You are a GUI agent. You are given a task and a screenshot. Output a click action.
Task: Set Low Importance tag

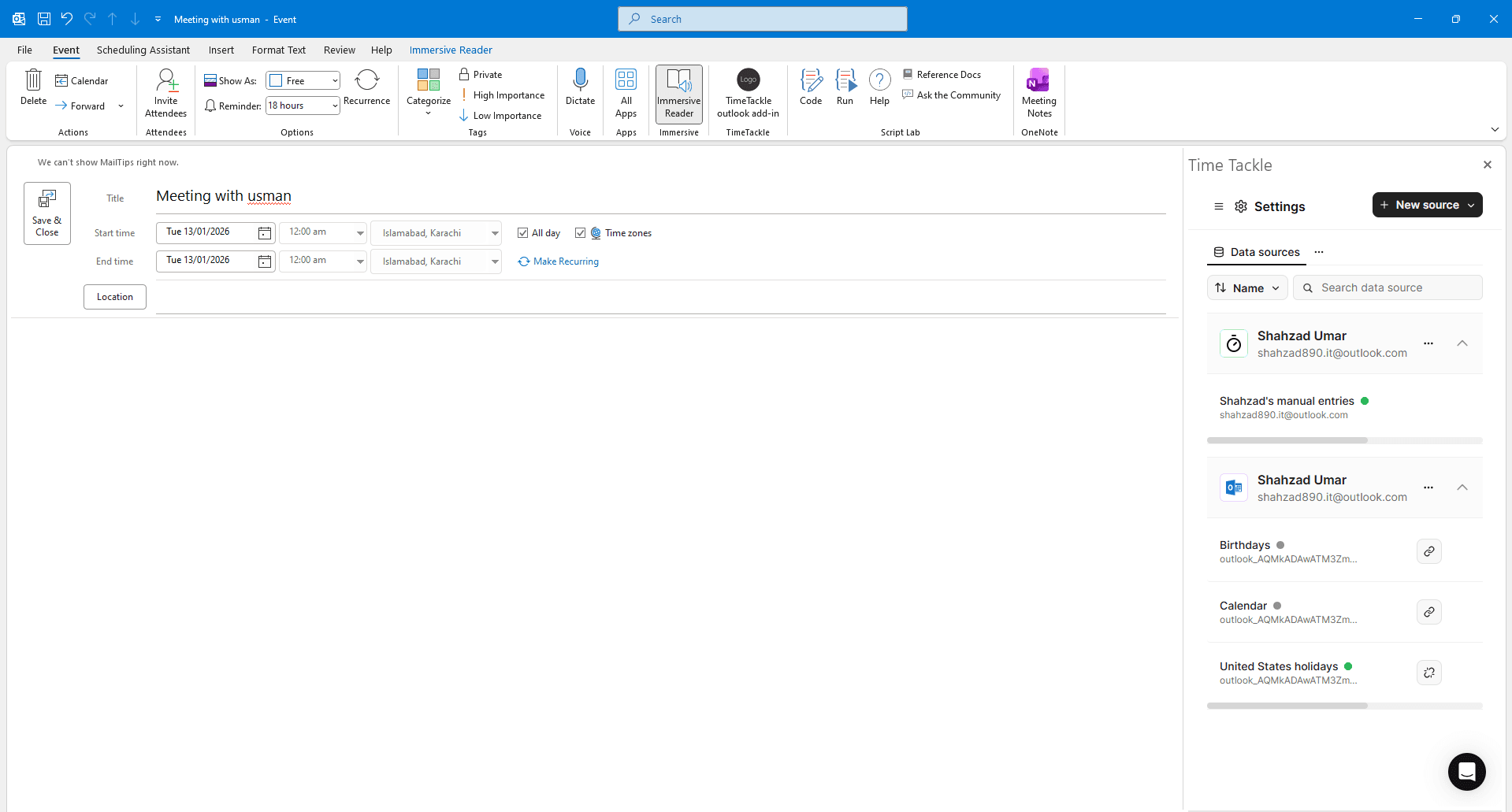500,115
